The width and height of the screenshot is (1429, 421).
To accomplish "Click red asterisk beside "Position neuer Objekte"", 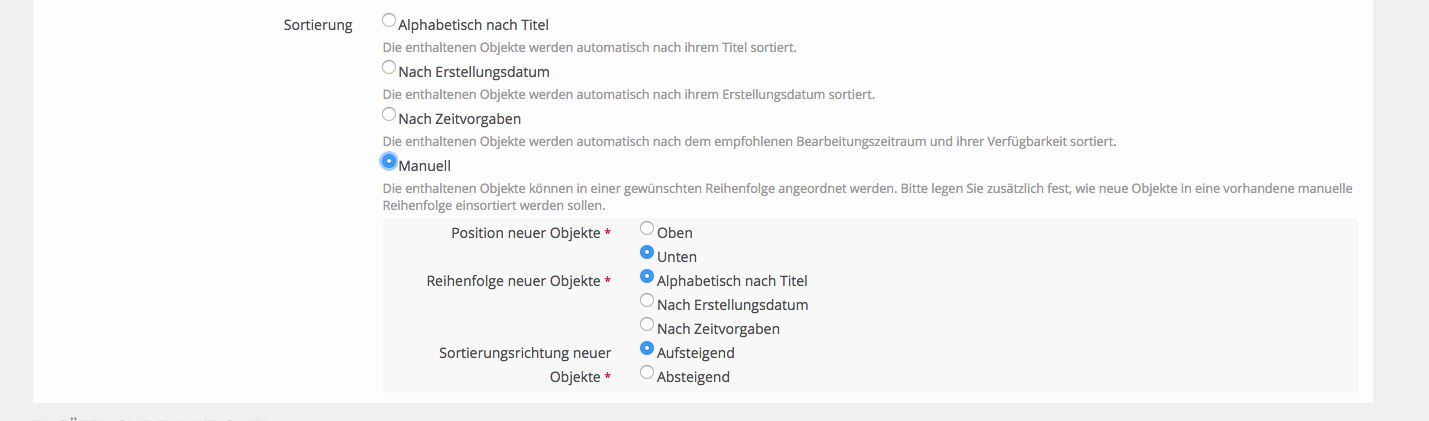I will 608,233.
